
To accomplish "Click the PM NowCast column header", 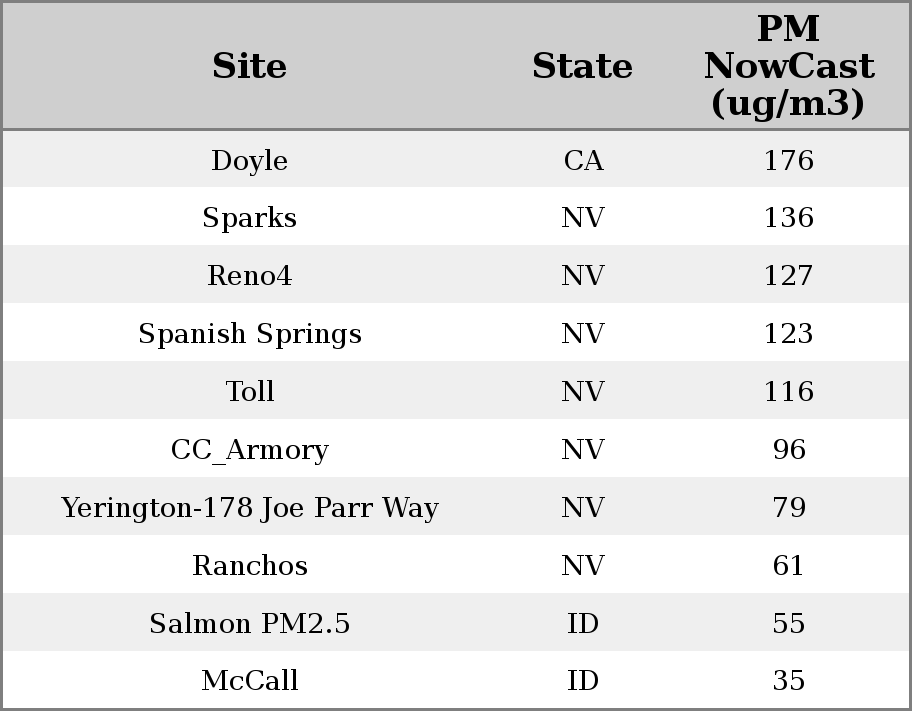I will pyautogui.click(x=788, y=67).
